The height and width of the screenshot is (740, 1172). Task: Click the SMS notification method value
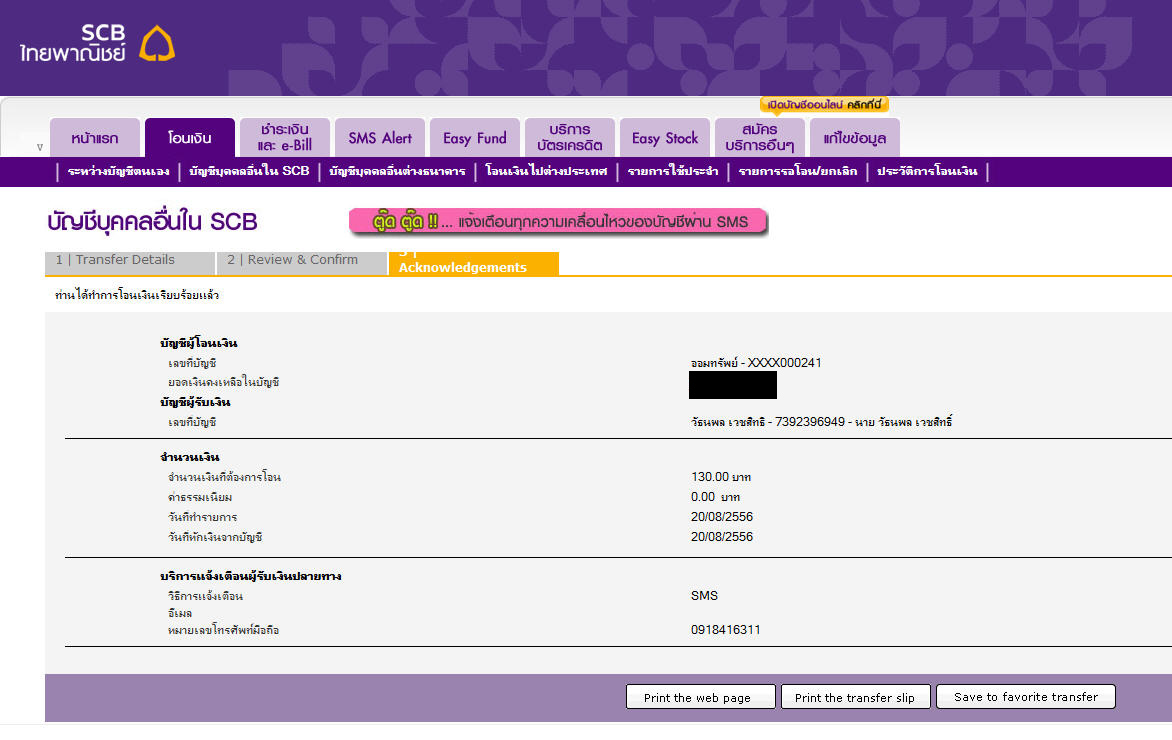click(x=704, y=596)
